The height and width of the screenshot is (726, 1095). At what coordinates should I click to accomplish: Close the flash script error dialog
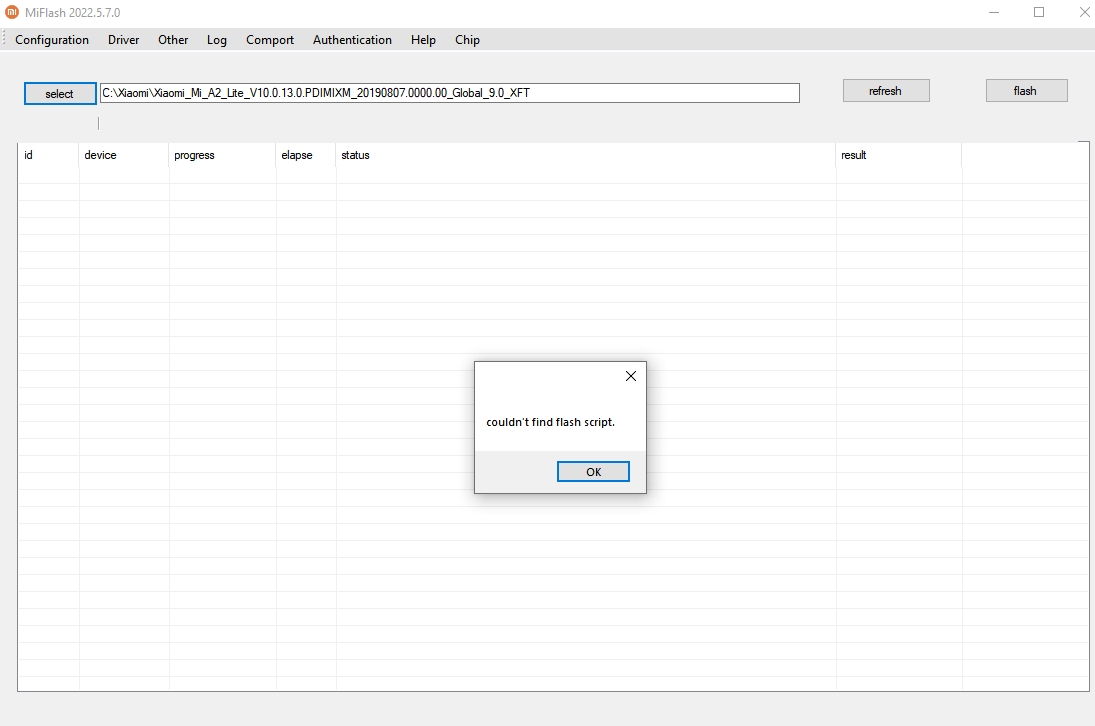(630, 376)
